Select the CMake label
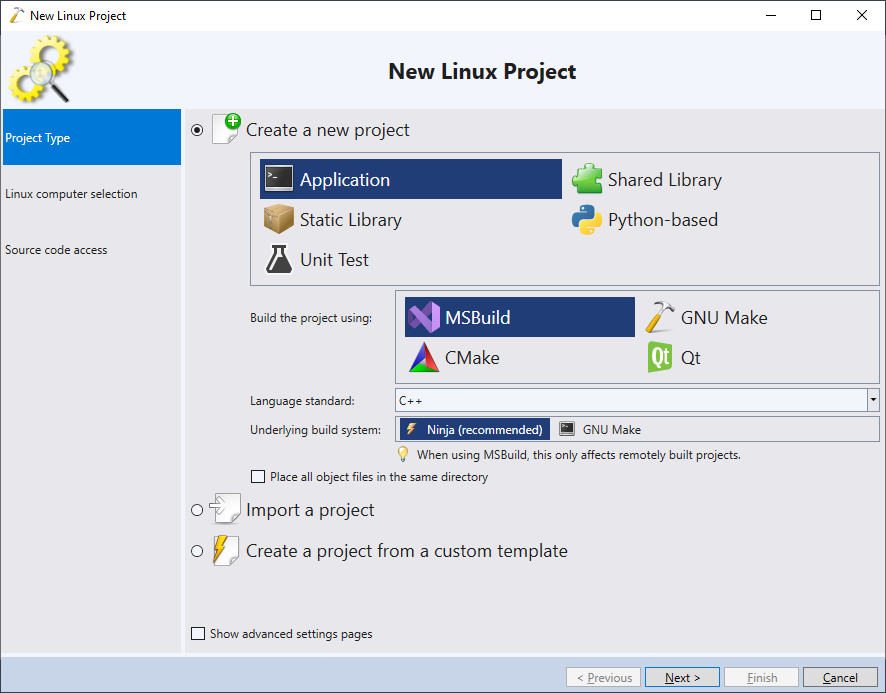886x693 pixels. pyautogui.click(x=472, y=358)
